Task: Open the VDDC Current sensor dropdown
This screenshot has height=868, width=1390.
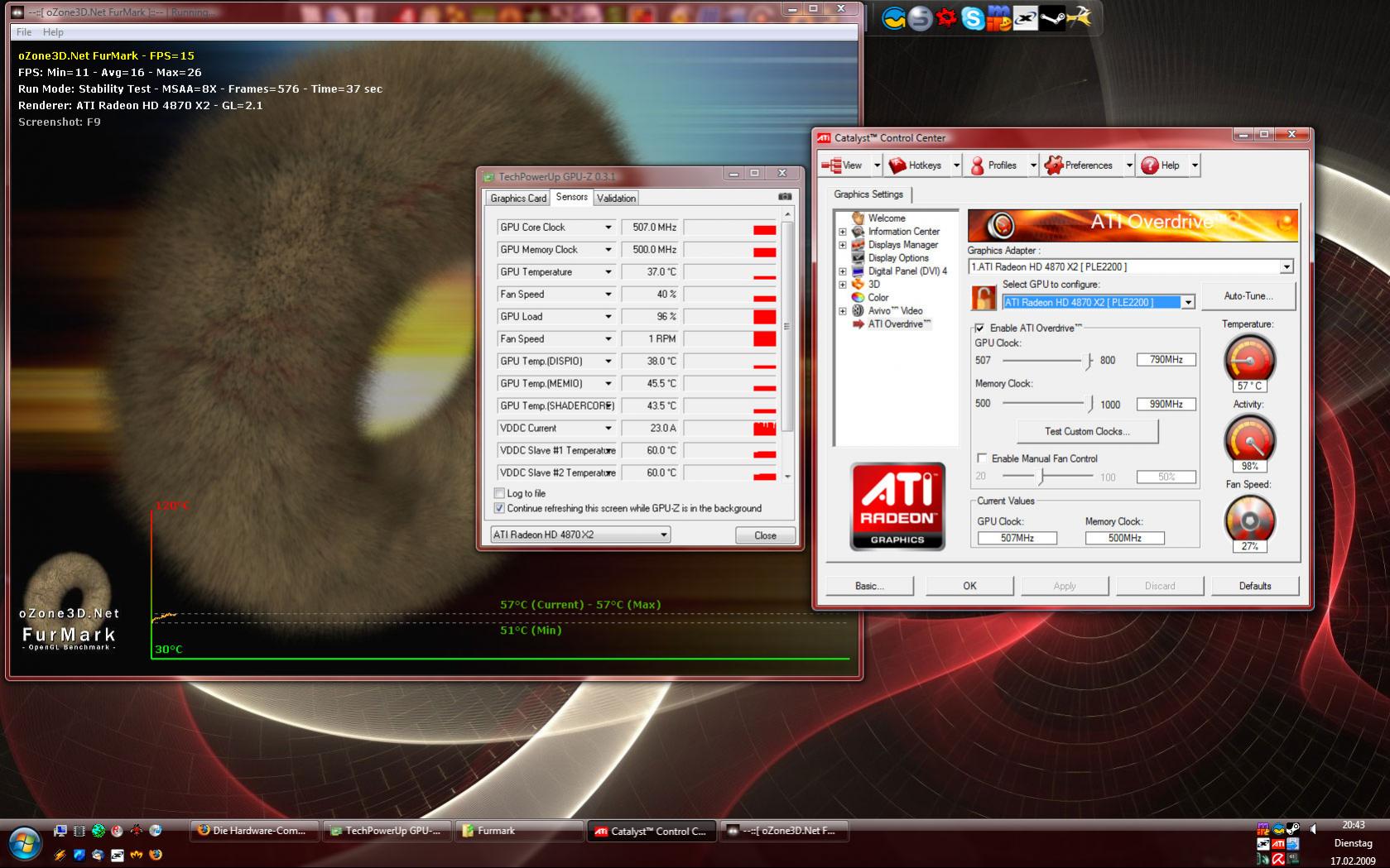Action: point(608,429)
